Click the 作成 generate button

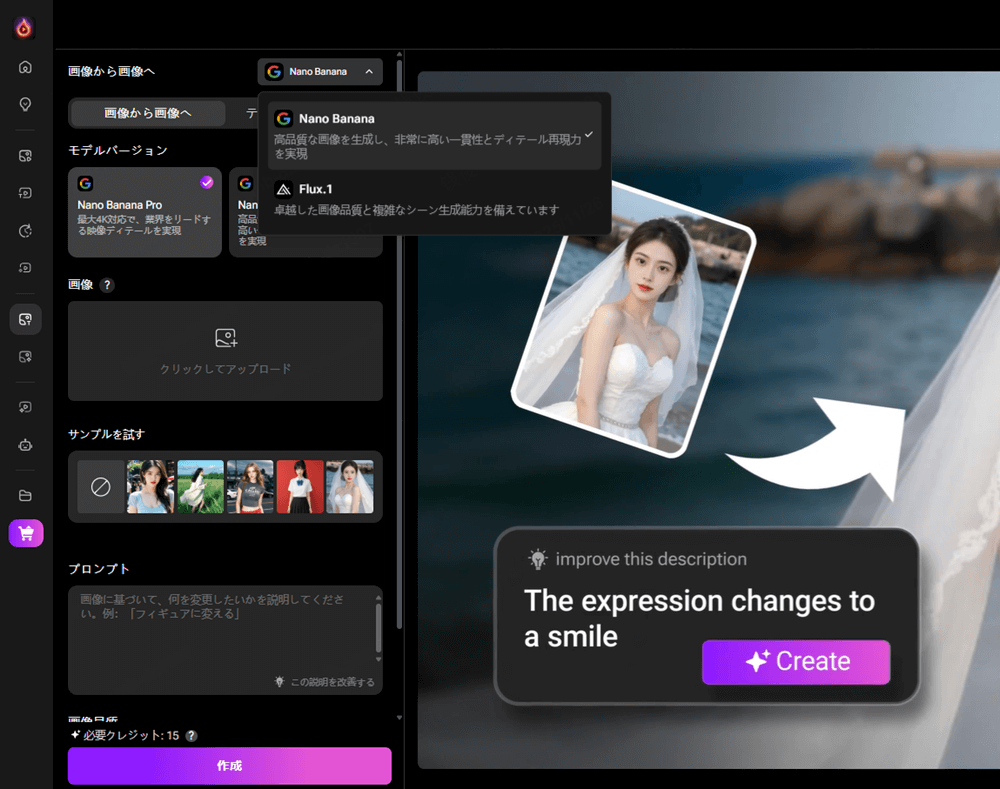pyautogui.click(x=229, y=766)
